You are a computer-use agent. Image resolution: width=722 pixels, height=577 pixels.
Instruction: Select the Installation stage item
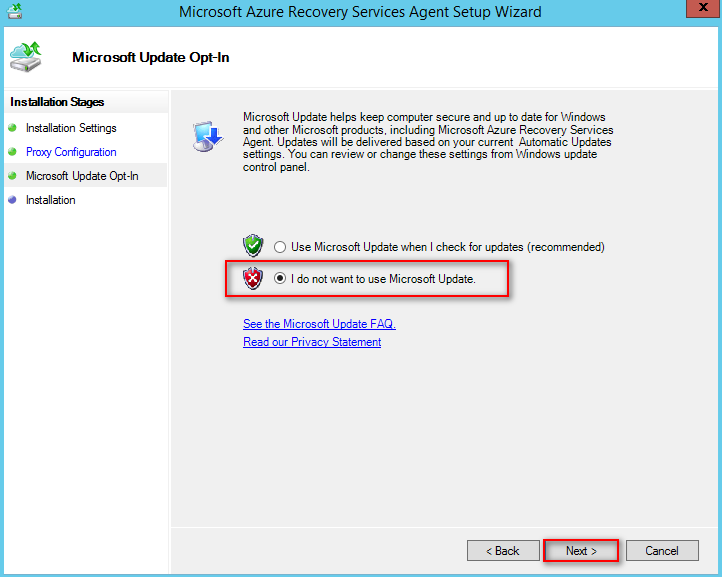(x=50, y=200)
